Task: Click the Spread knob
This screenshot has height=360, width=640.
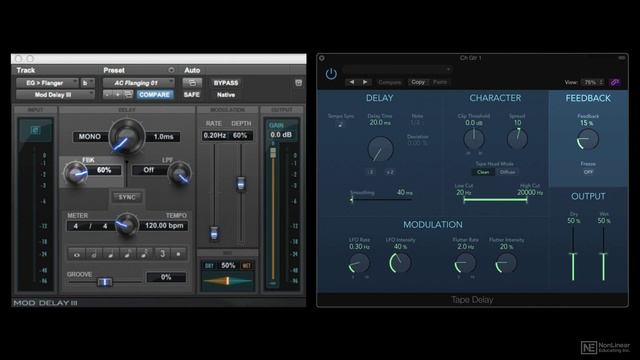Action: [517, 139]
